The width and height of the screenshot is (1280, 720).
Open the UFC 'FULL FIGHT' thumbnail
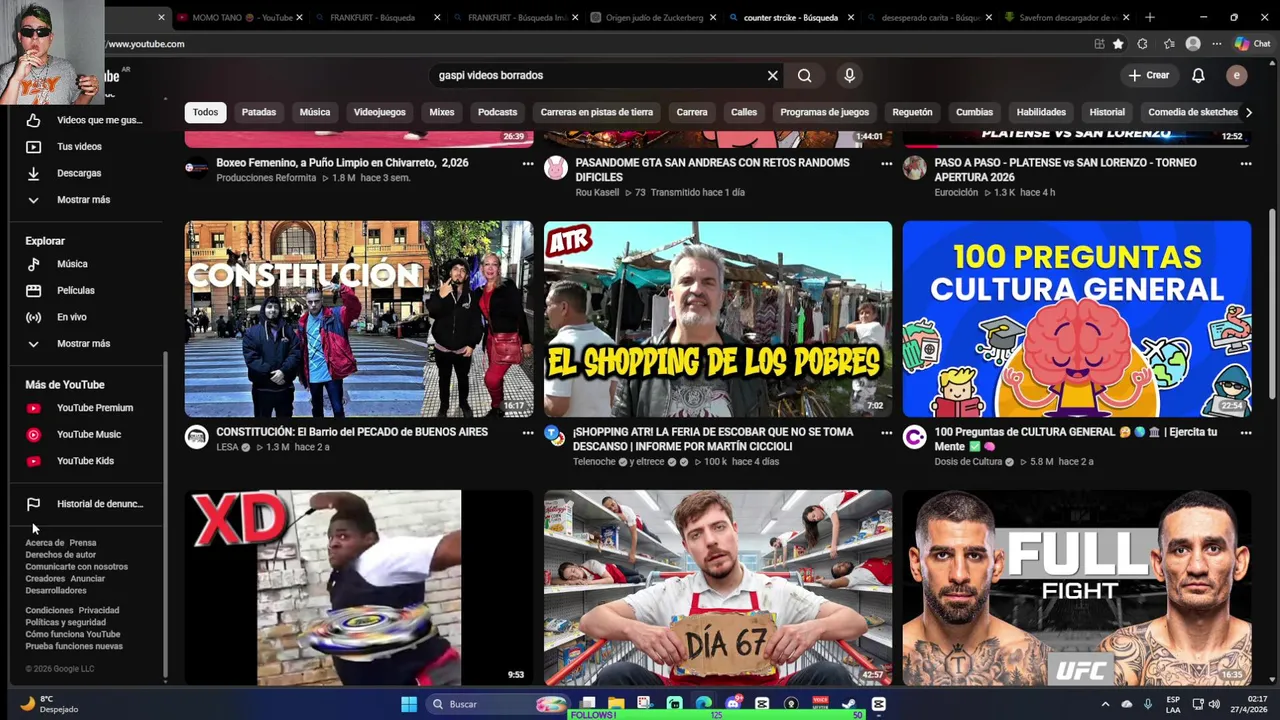pos(1077,588)
